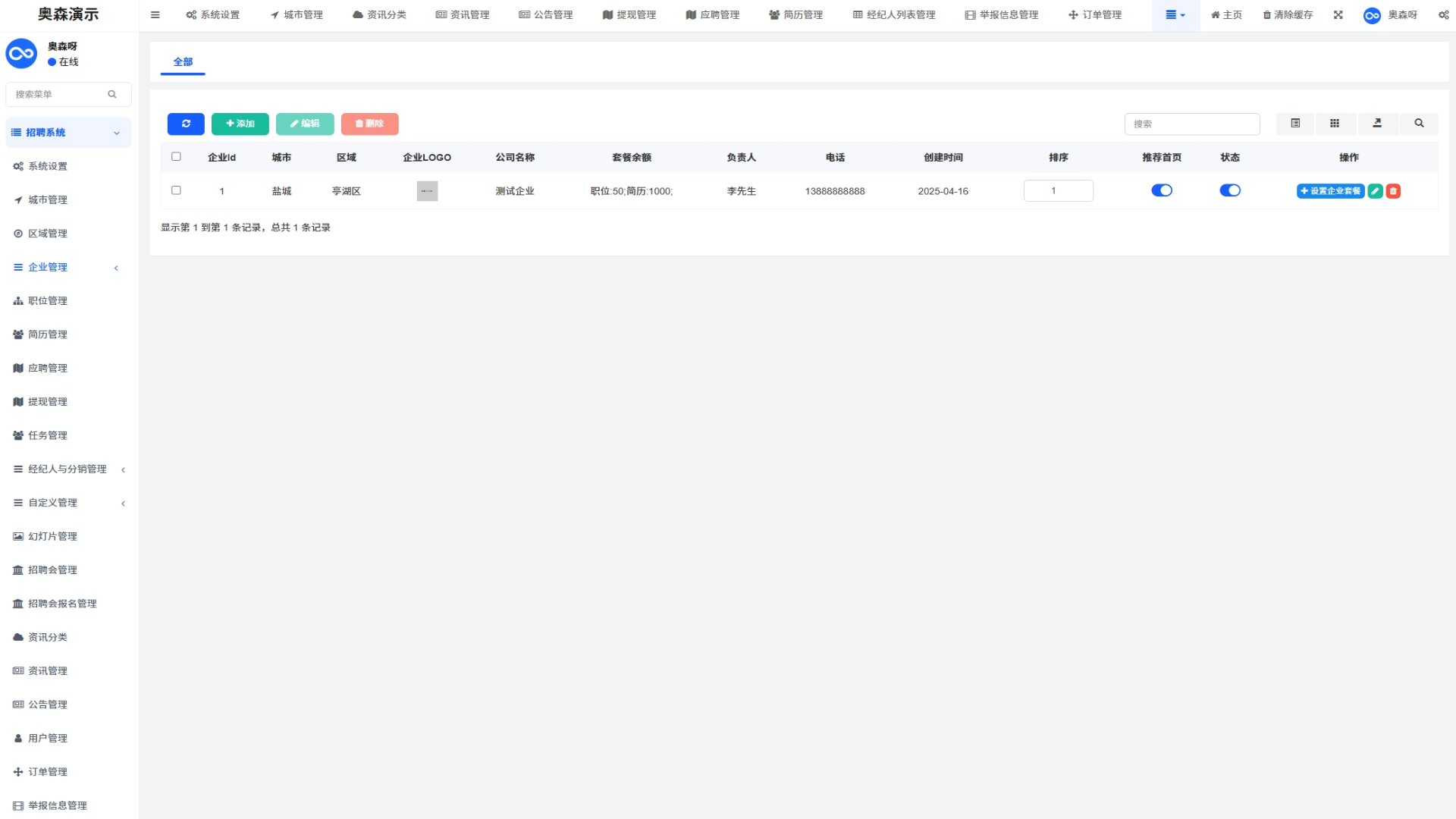Toggle table list view icon
Screen dimensions: 1456x819
pos(1295,124)
